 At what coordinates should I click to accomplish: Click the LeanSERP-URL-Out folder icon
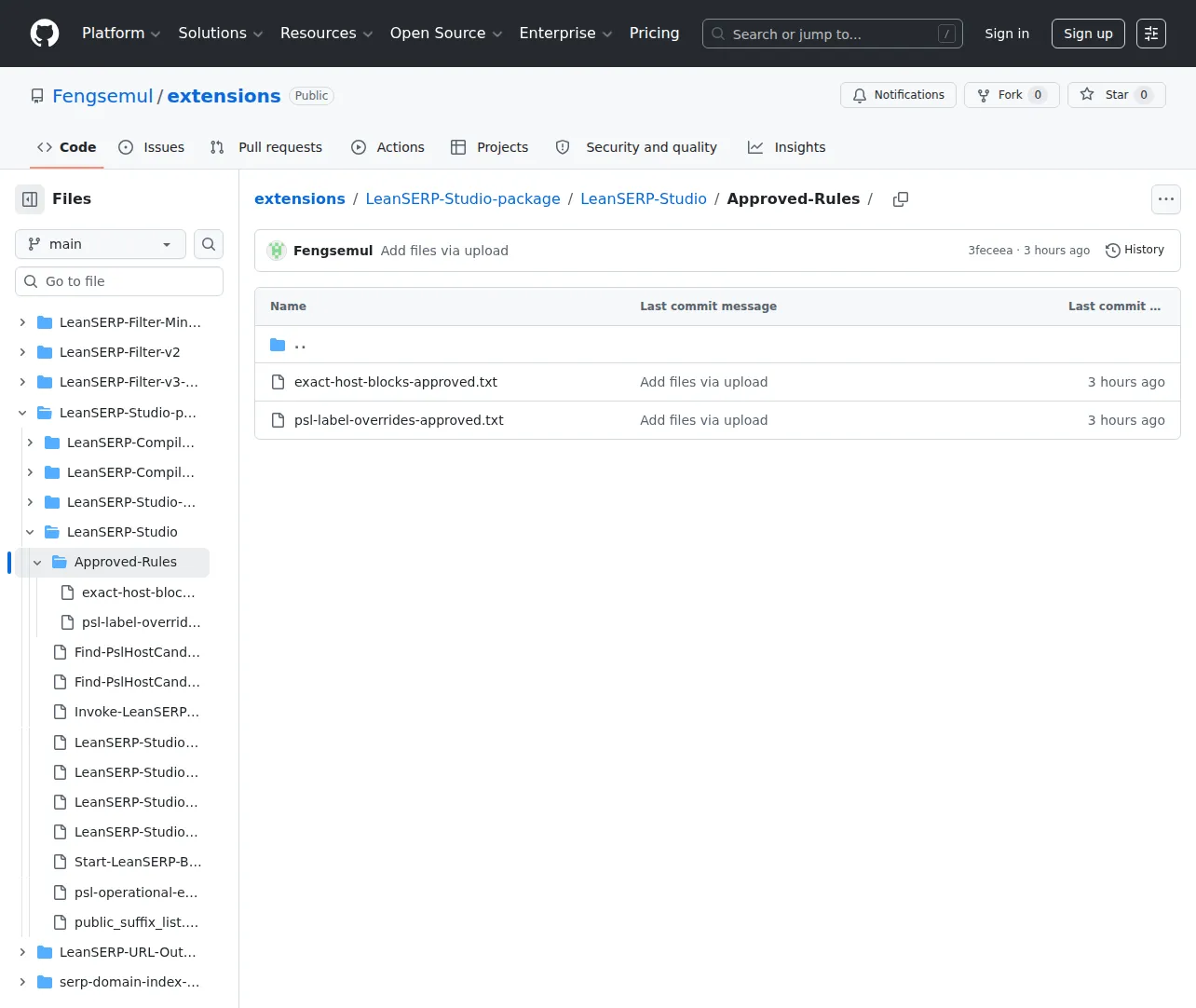click(x=45, y=952)
